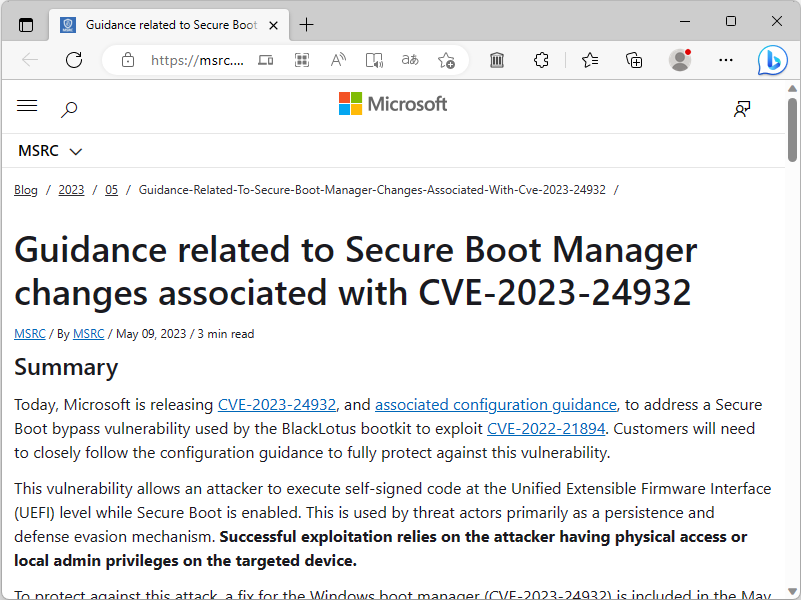Go to the Blog breadcrumb link

coord(26,190)
